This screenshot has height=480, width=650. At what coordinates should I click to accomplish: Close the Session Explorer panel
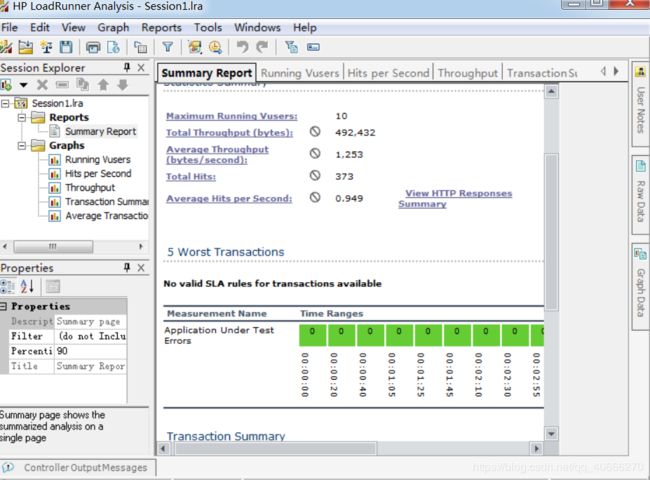tap(141, 68)
